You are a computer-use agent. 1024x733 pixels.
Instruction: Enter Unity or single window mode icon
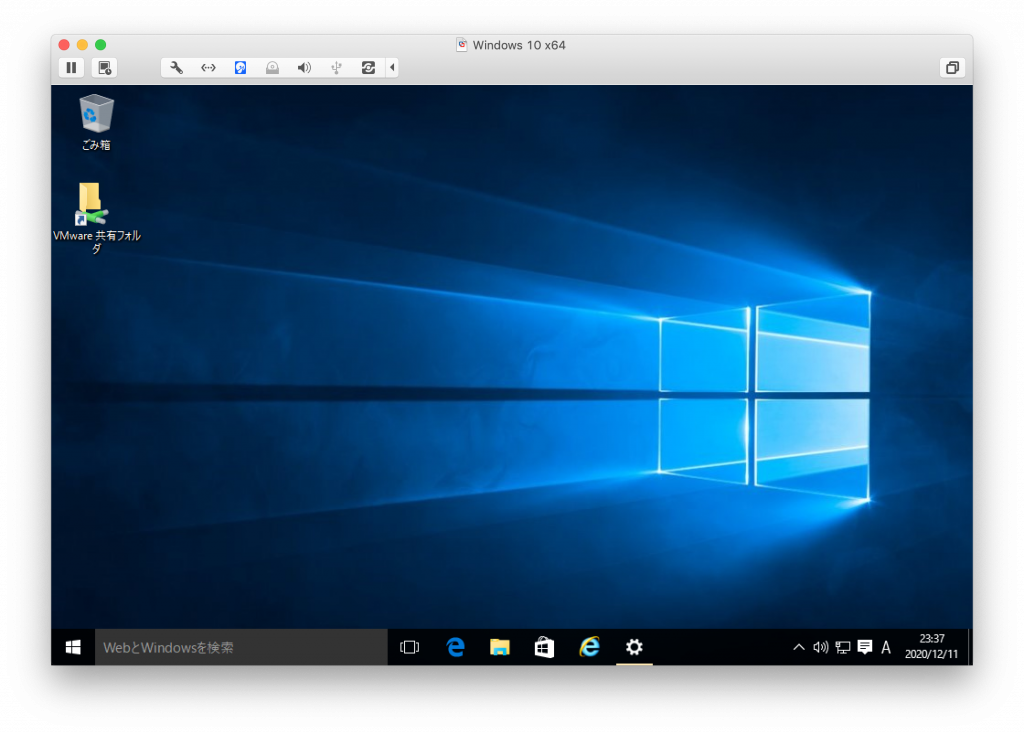[952, 67]
